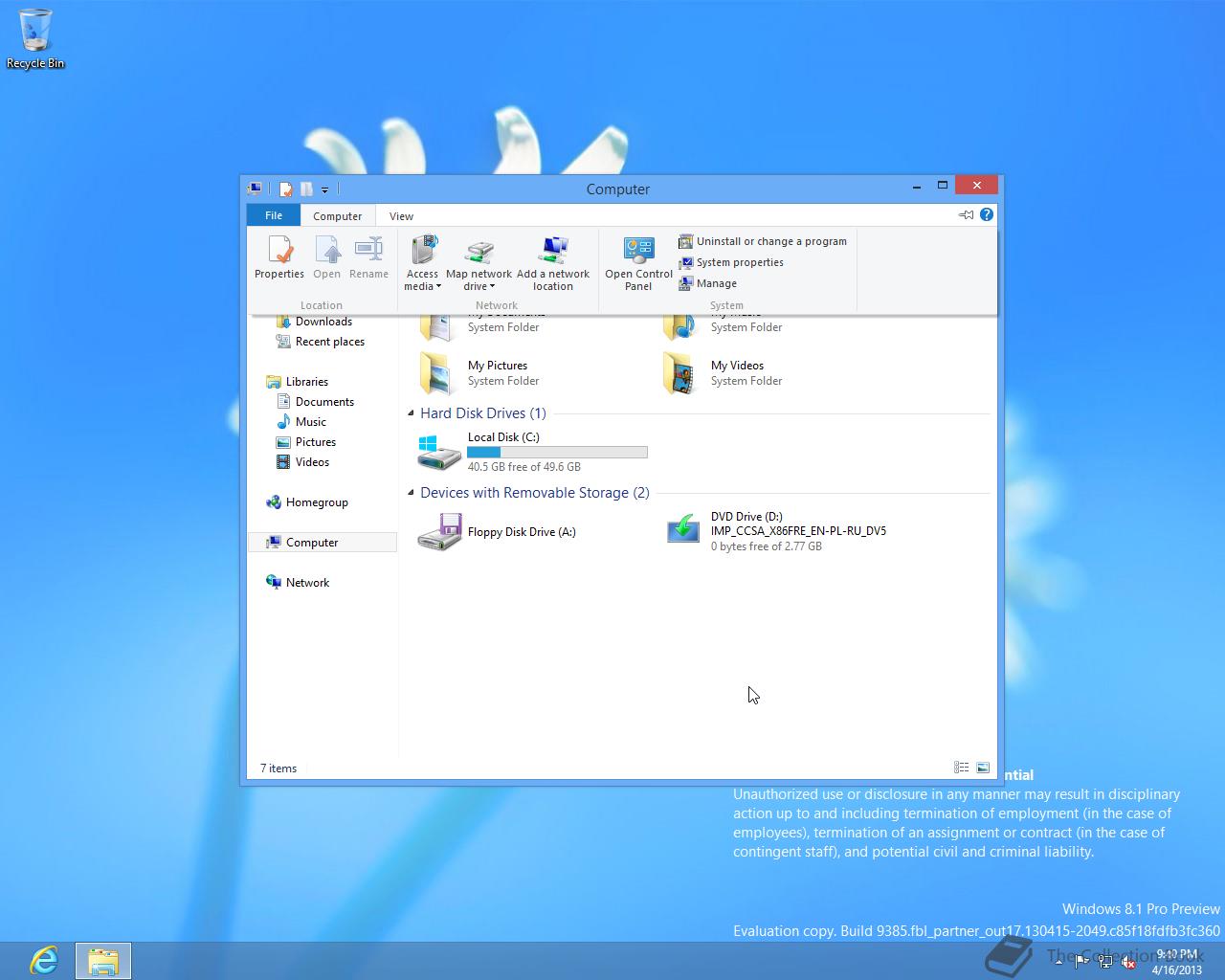
Task: Click "0 bytes free of 2.77 GB" text
Action: (766, 546)
